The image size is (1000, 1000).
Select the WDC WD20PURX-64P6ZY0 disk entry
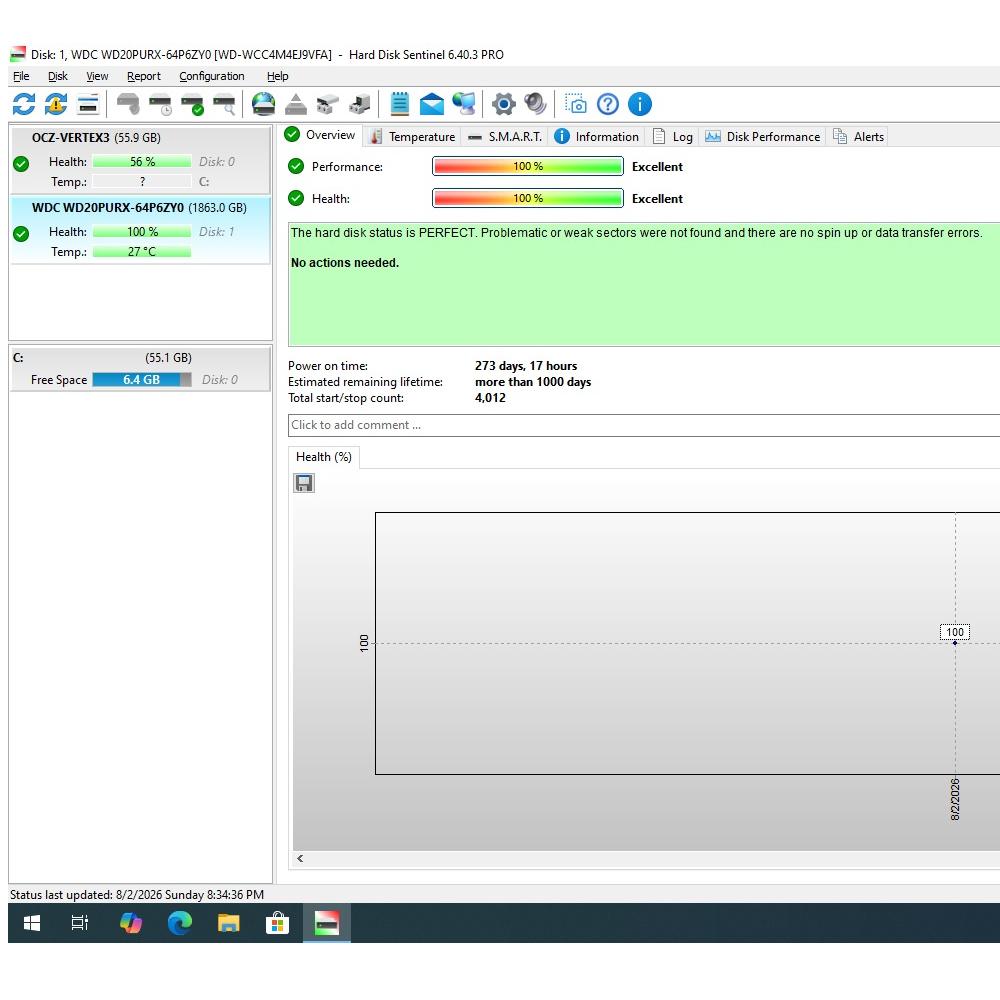pyautogui.click(x=140, y=230)
